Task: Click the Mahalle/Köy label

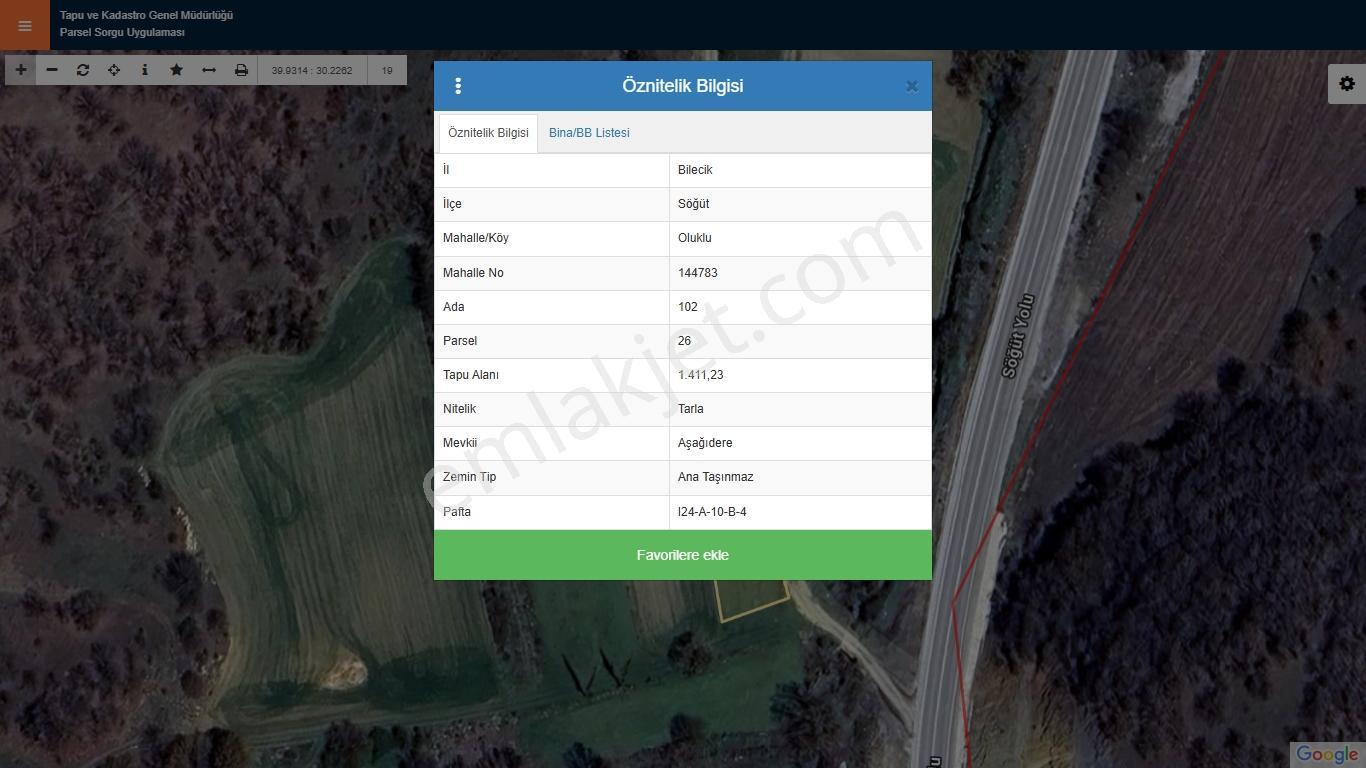Action: tap(476, 238)
